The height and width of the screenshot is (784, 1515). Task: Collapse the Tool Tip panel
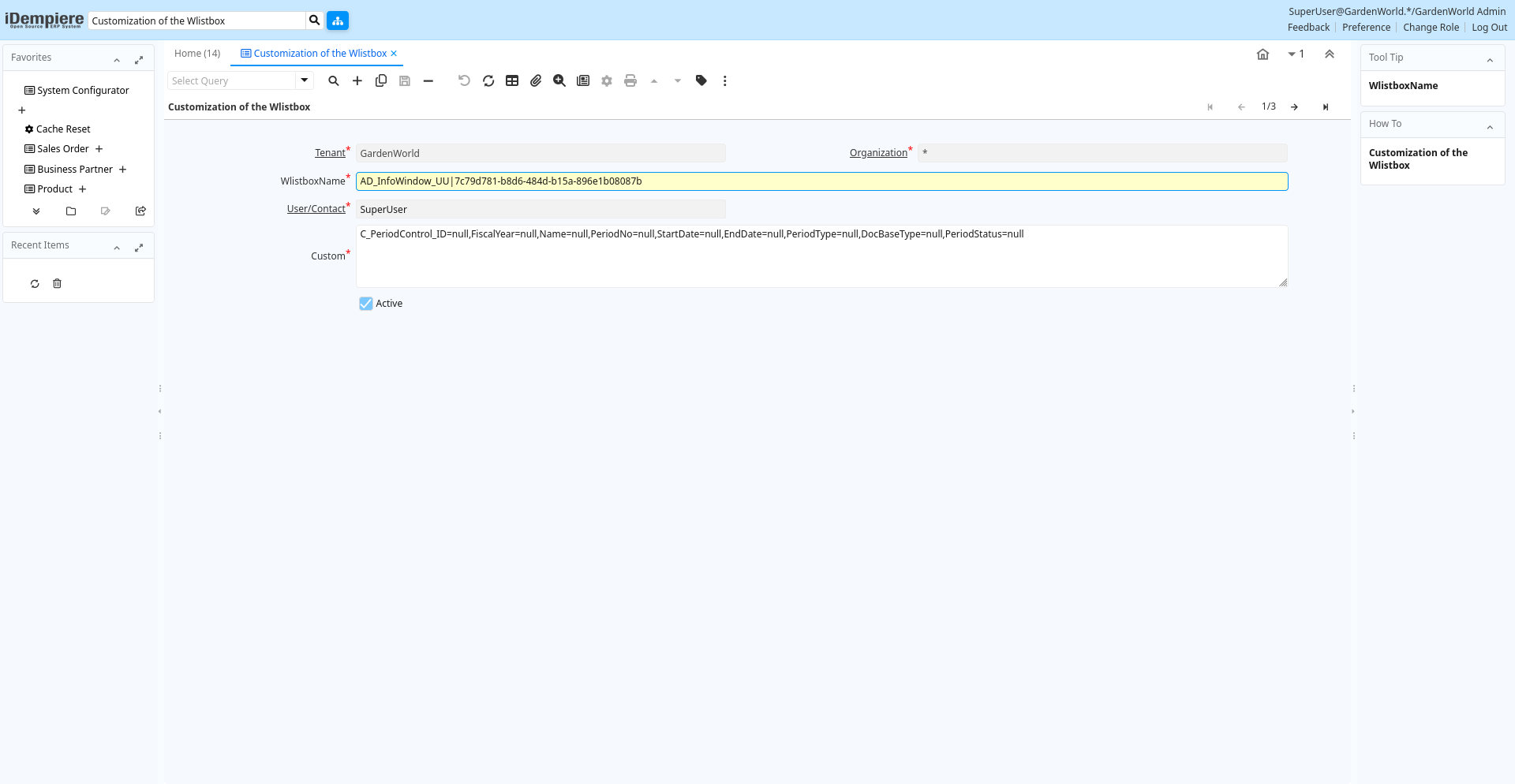(1490, 59)
